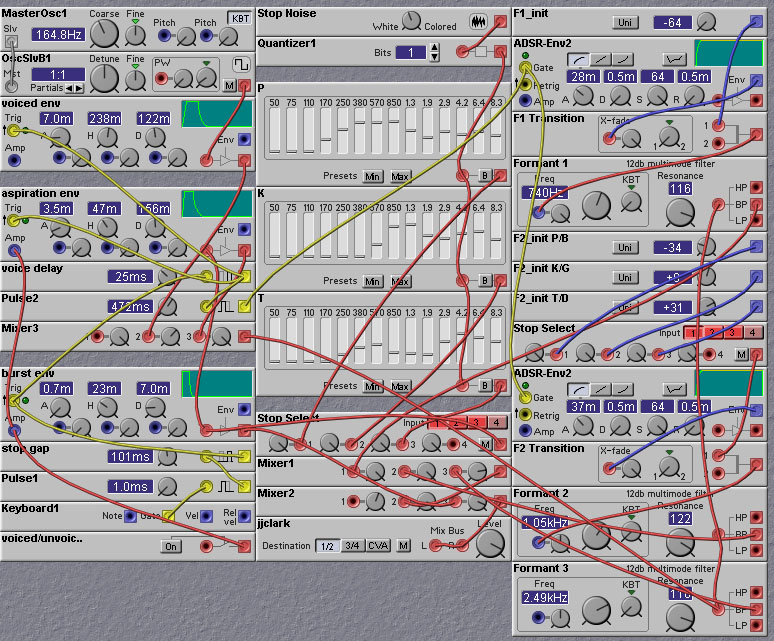Click the Coarse knob on MasterOsc1
774x641 pixels.
coord(104,33)
